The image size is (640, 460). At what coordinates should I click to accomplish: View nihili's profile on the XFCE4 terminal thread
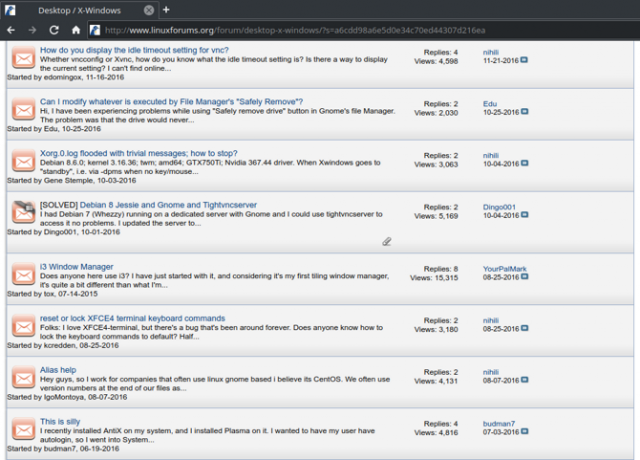(x=491, y=320)
